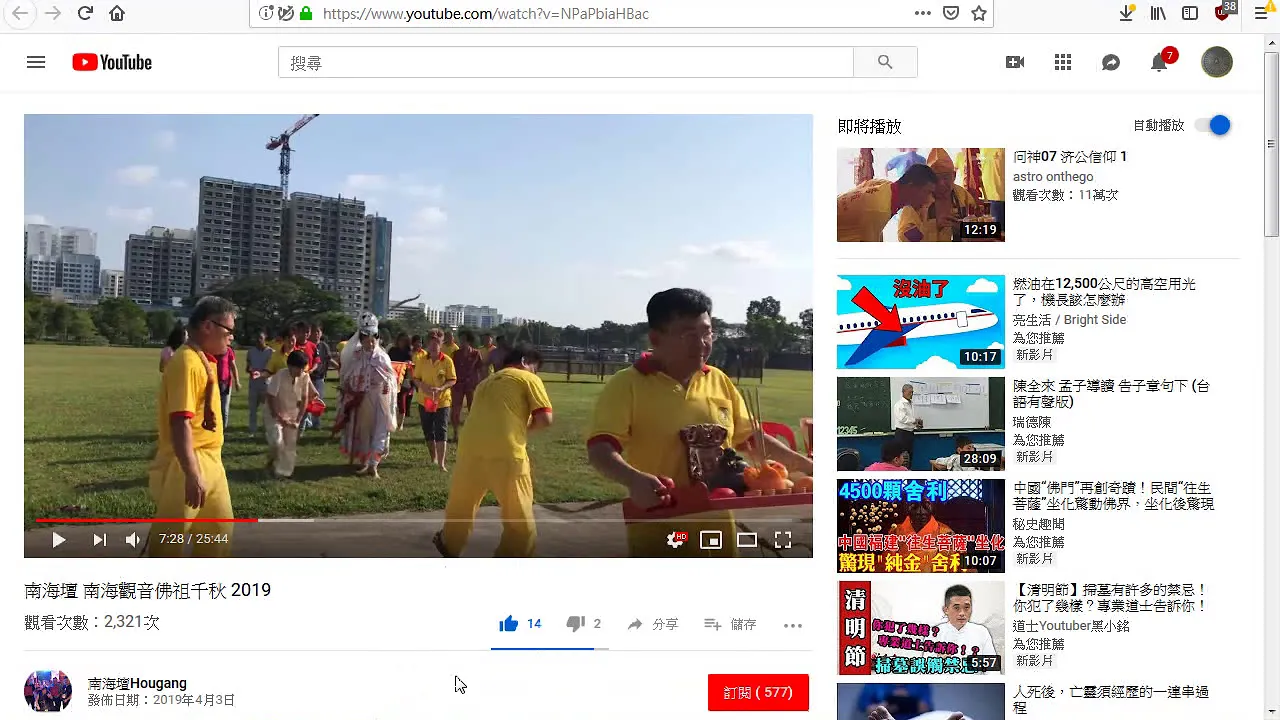This screenshot has width=1280, height=720.
Task: Go back in browser history
Action: point(20,13)
